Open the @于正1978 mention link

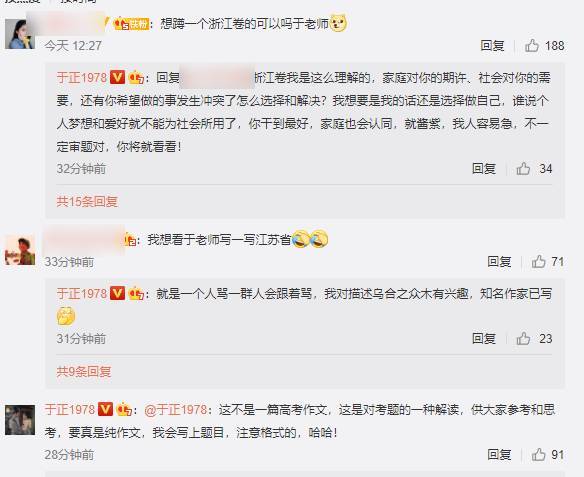tap(175, 410)
